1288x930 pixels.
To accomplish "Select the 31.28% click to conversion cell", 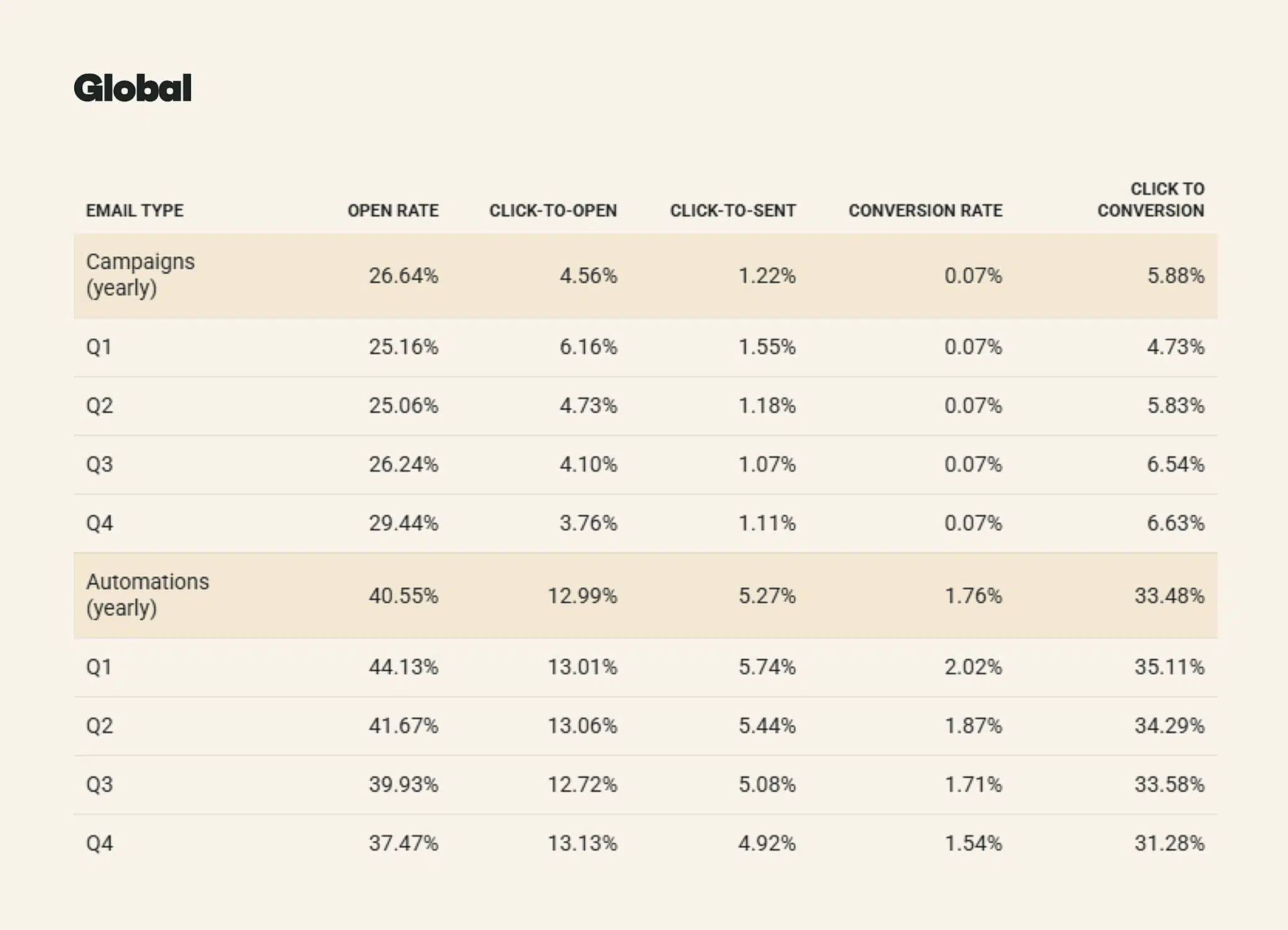I will (1169, 843).
